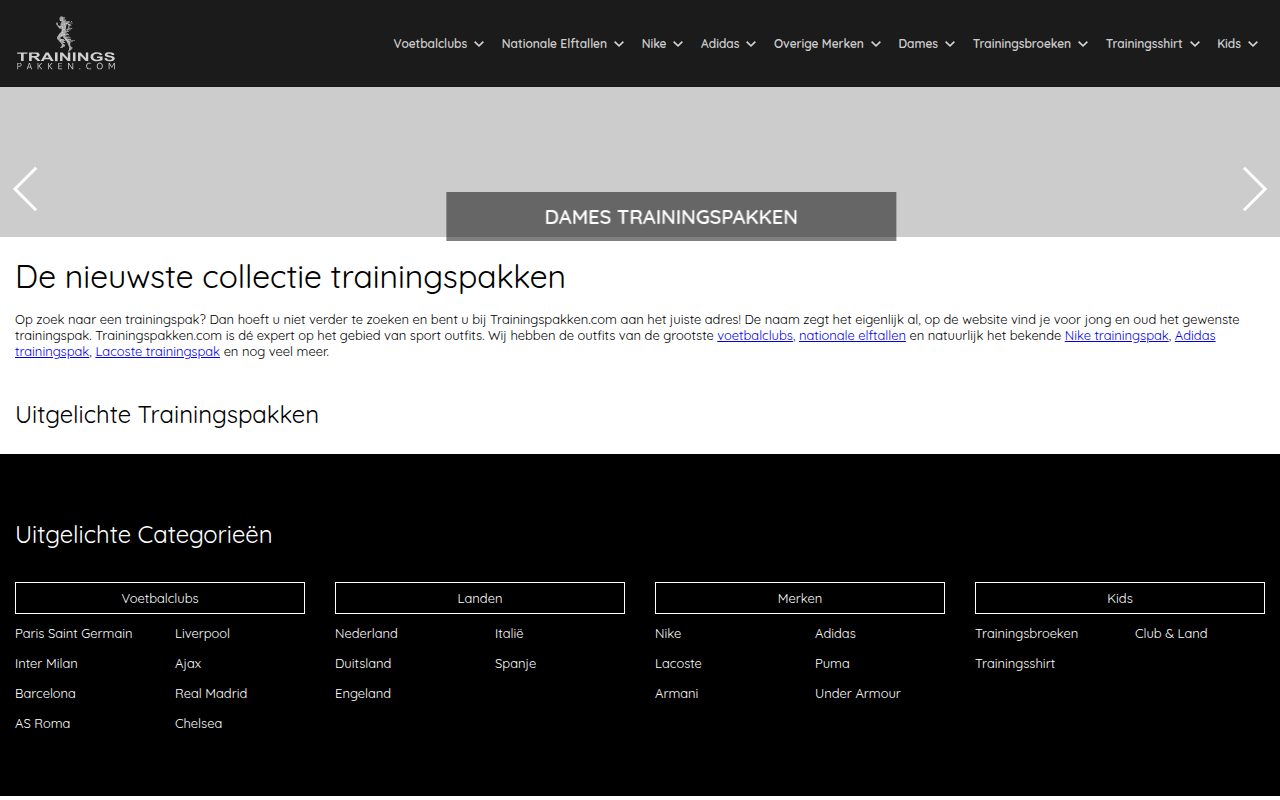Click the Trainingspakken.com logo

pos(66,43)
